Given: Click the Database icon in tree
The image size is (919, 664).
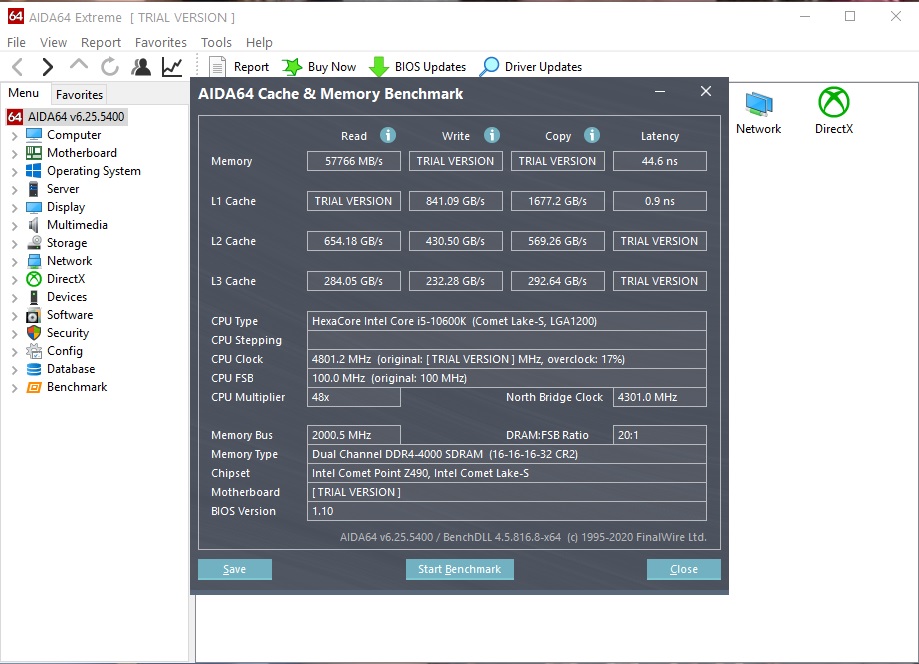Looking at the screenshot, I should [x=34, y=369].
